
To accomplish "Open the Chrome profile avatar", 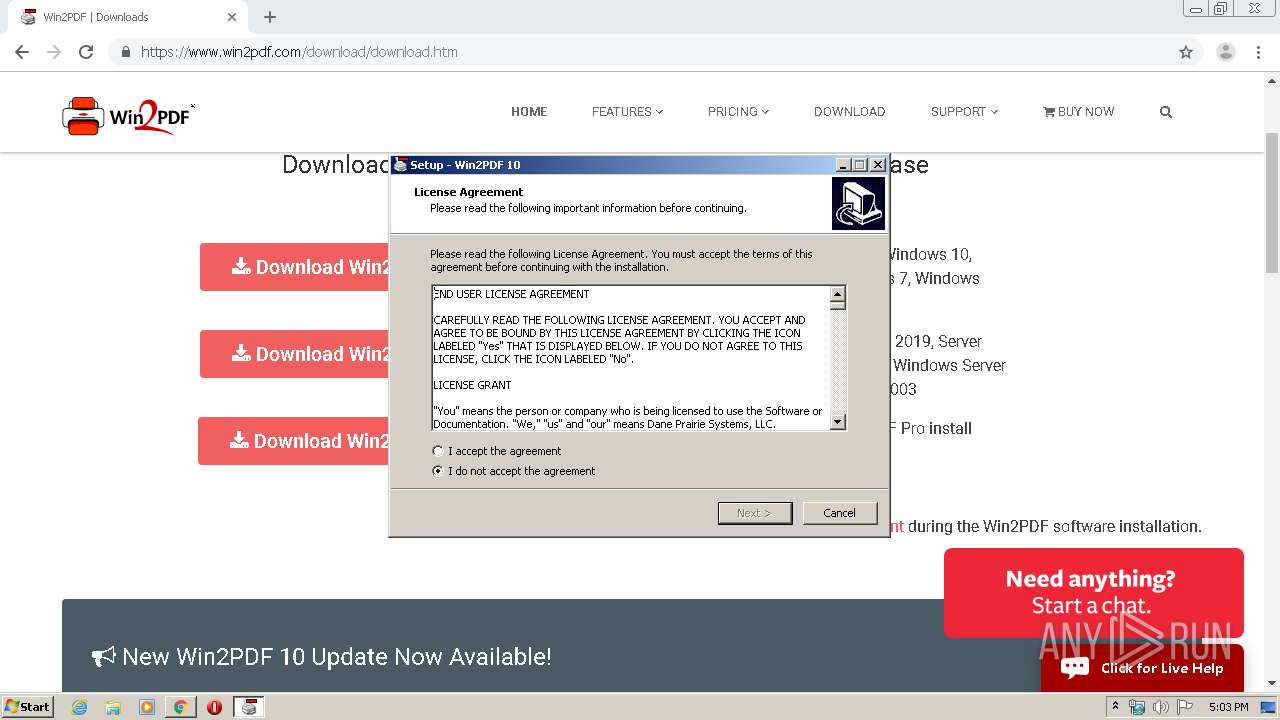I will tap(1226, 52).
